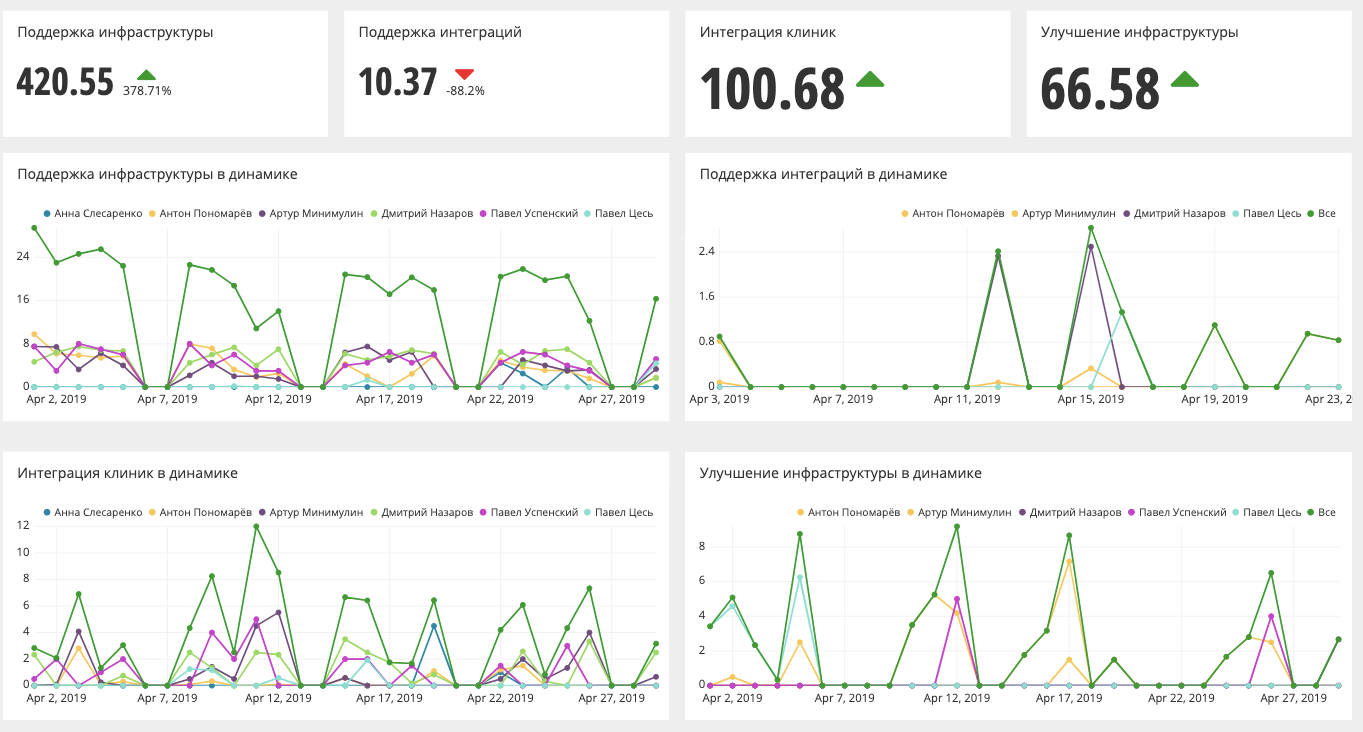This screenshot has width=1363, height=732.
Task: Click green up arrow beside 100.68
Action: 870,79
